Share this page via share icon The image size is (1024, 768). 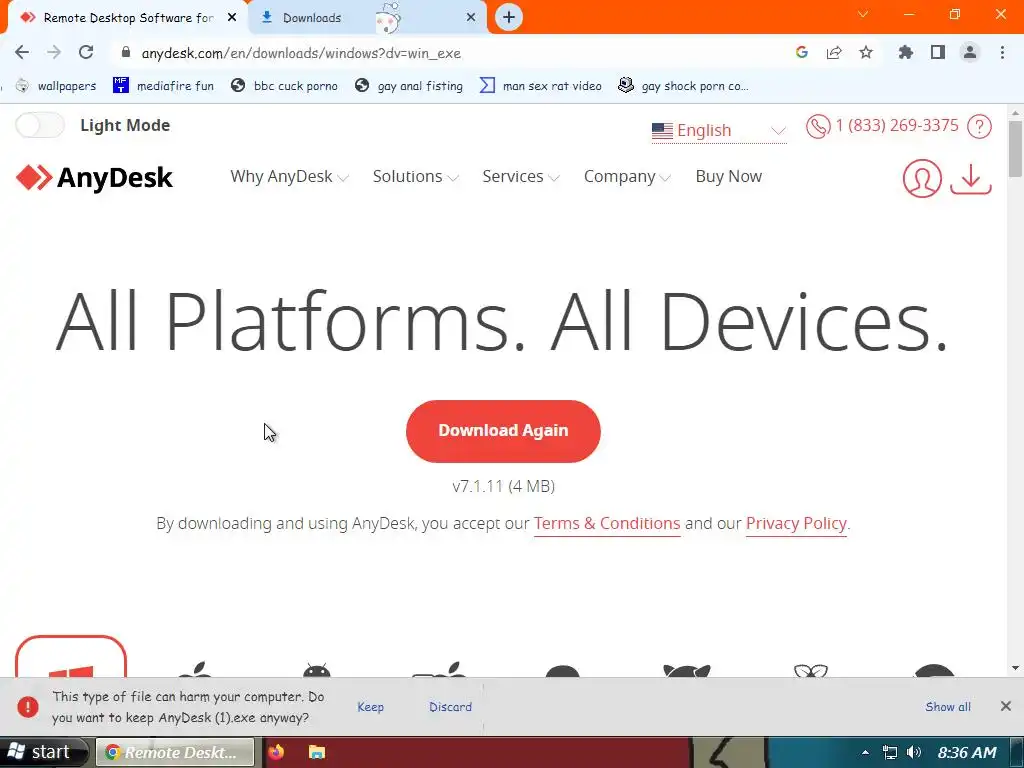pos(834,52)
